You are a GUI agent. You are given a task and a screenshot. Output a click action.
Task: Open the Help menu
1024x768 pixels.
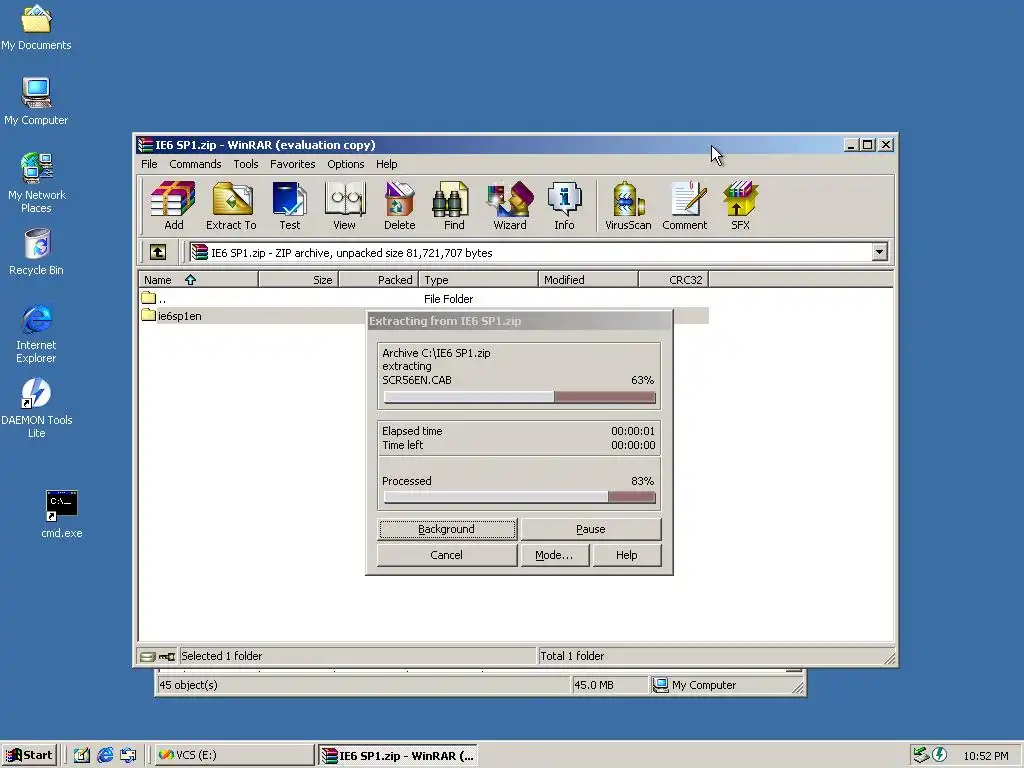tap(387, 164)
